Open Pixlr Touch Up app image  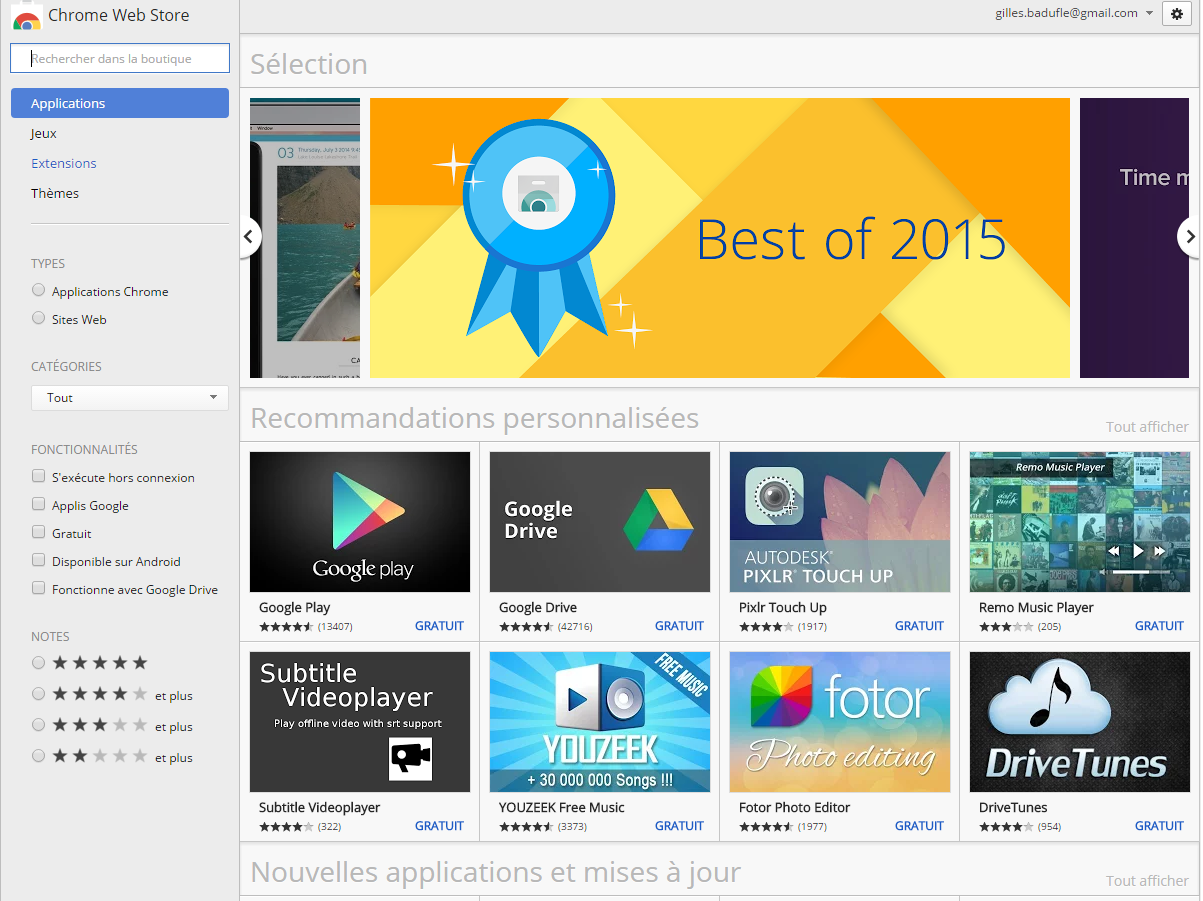[x=840, y=522]
